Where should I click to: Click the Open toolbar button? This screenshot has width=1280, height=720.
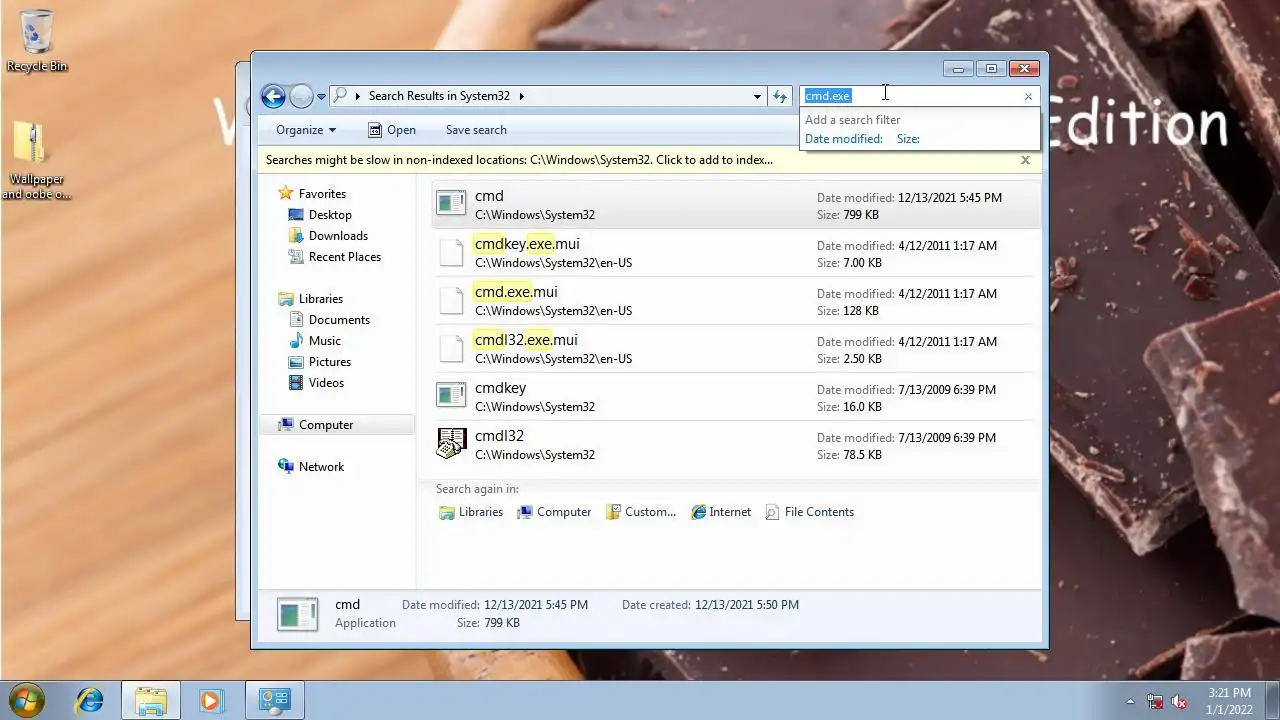(x=392, y=130)
